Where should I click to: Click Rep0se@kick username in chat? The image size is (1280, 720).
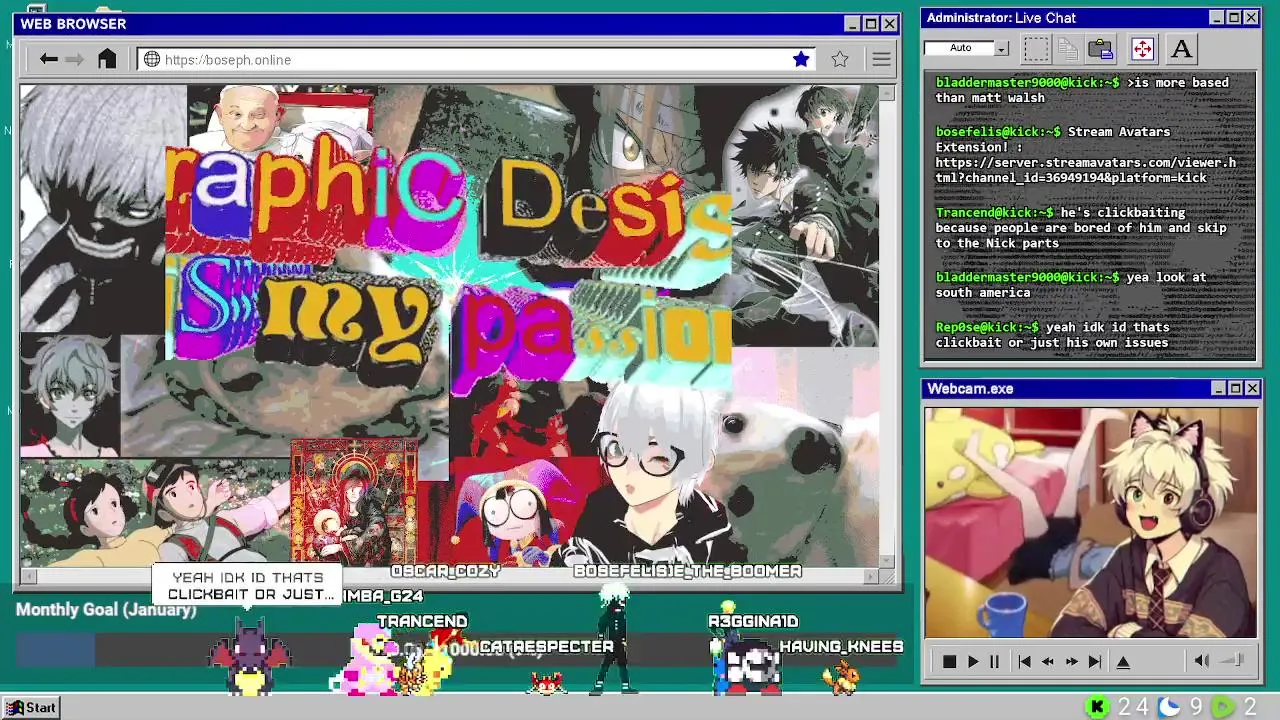987,328
